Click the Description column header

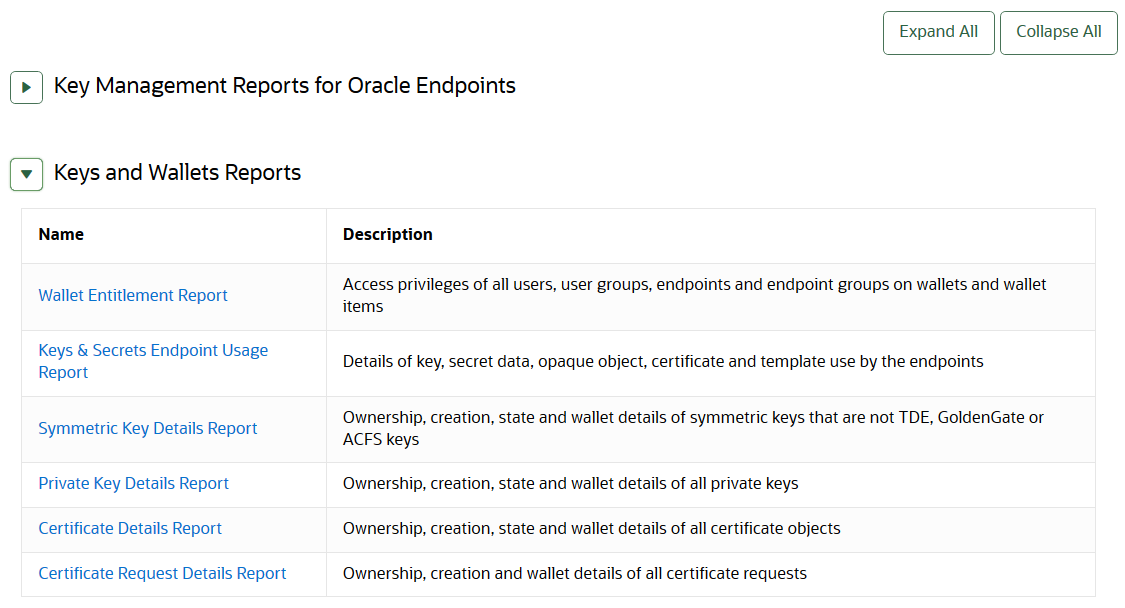point(388,234)
